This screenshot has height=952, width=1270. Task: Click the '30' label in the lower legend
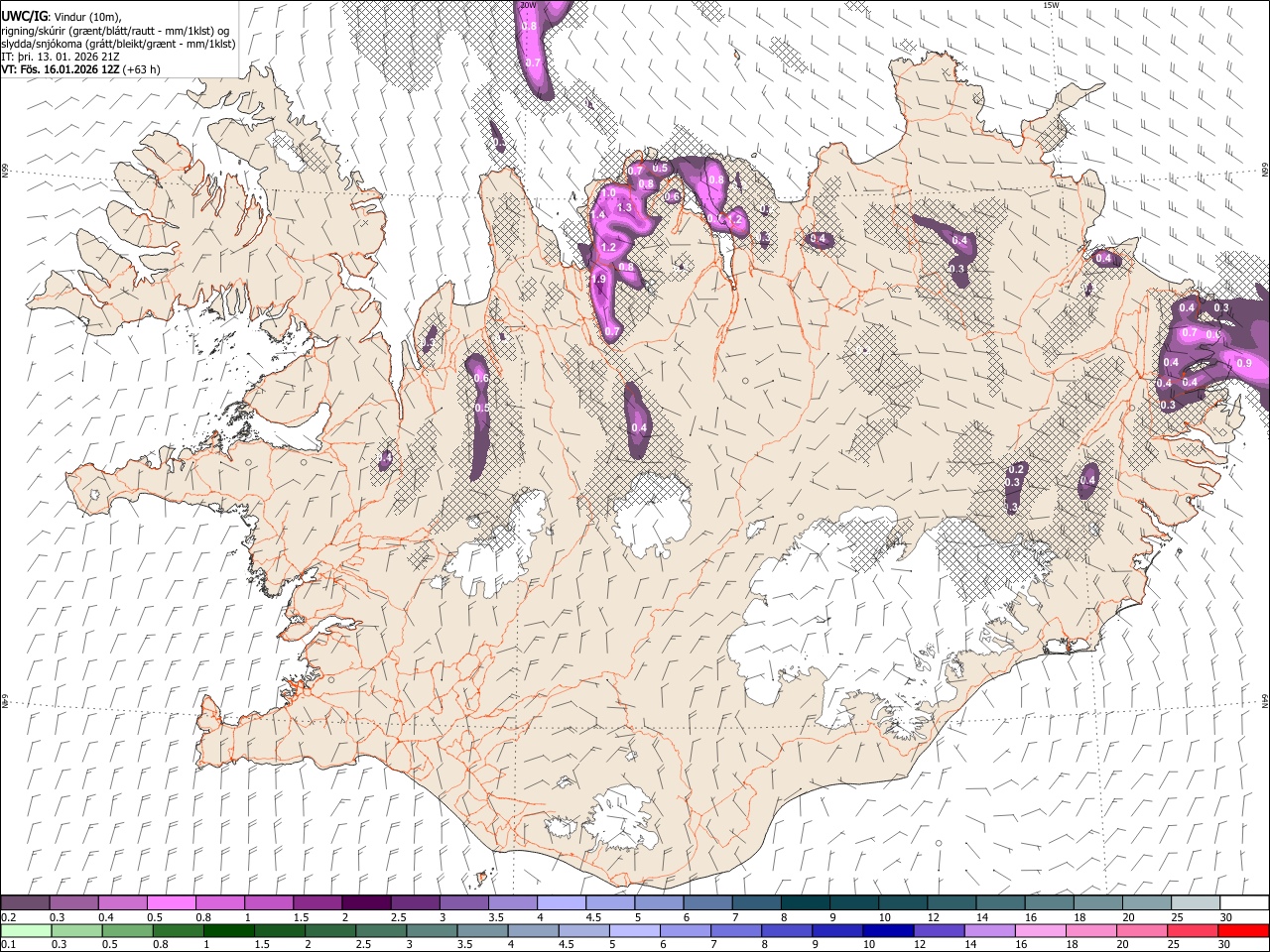(x=1223, y=944)
